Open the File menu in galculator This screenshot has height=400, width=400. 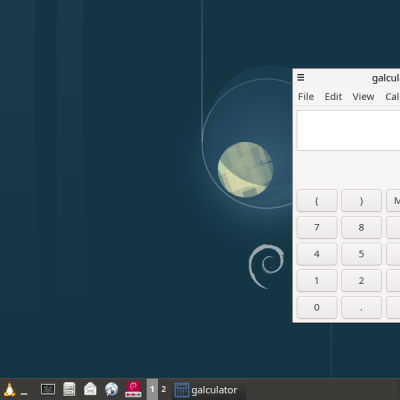(306, 97)
